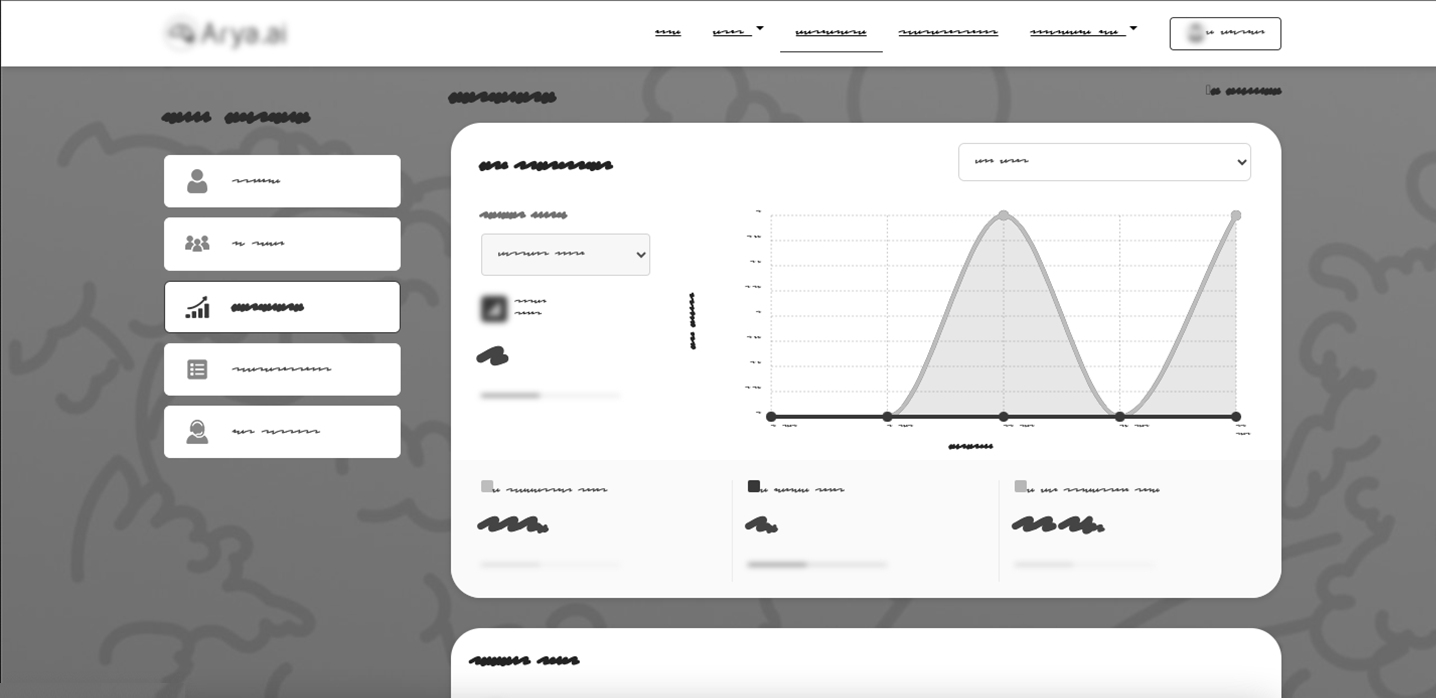Click the progress bar beside the chart
The image size is (1436, 698).
pos(550,396)
